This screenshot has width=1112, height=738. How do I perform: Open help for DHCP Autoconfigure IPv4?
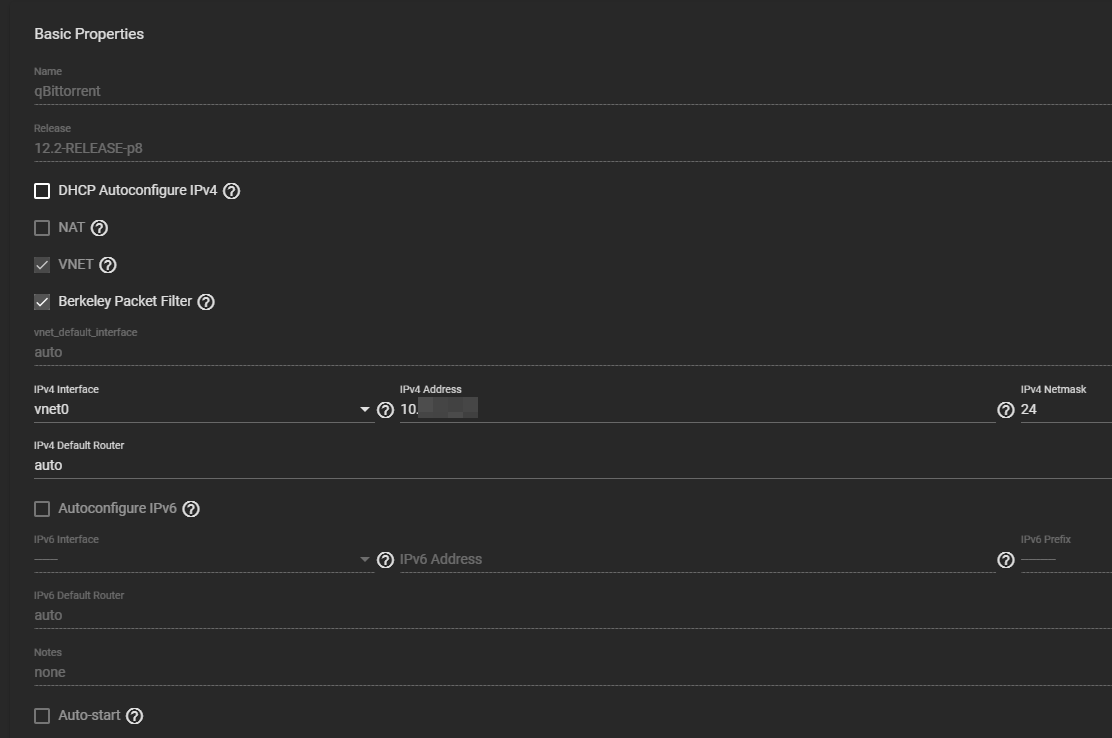pyautogui.click(x=231, y=191)
